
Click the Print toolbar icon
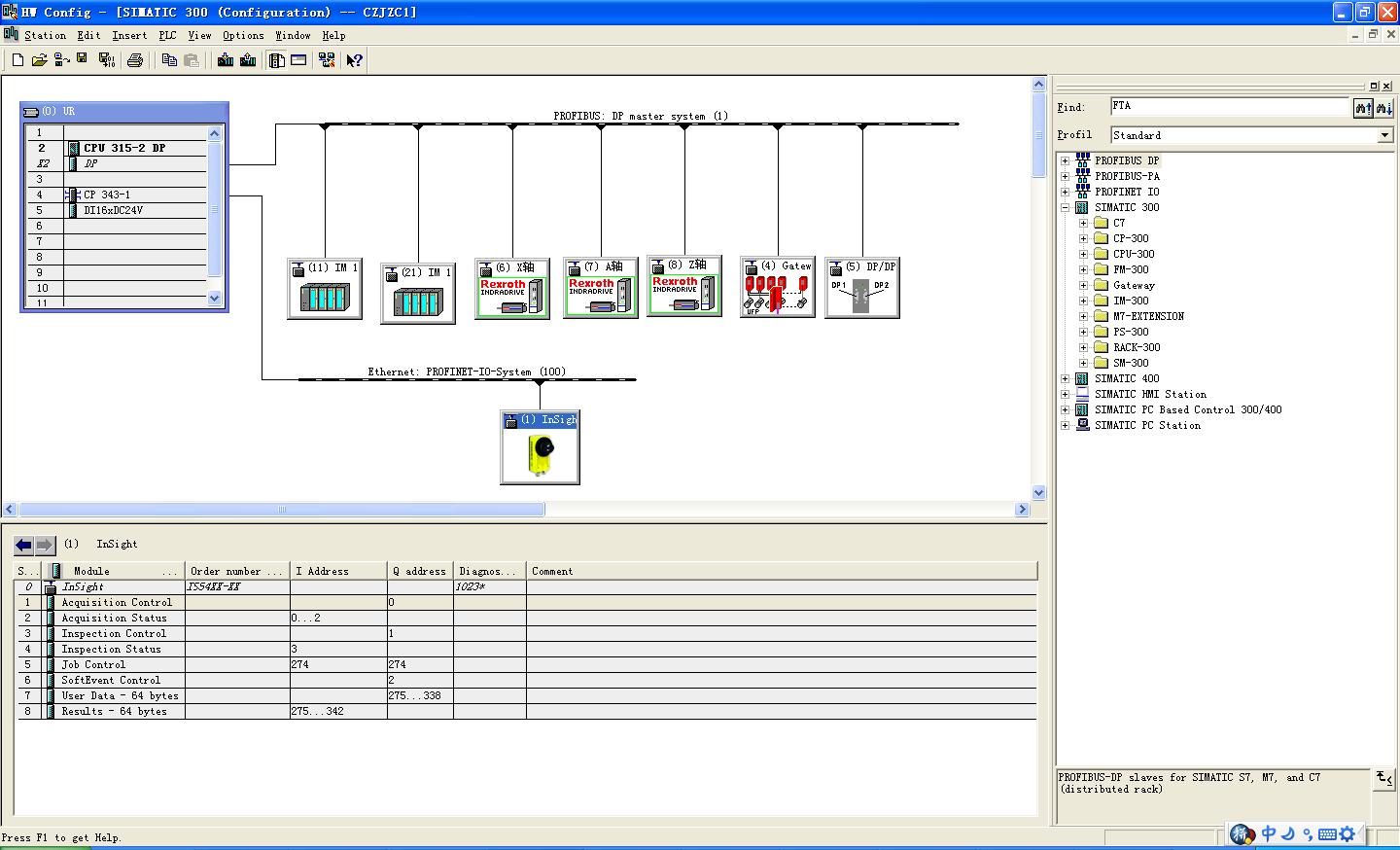(x=135, y=60)
